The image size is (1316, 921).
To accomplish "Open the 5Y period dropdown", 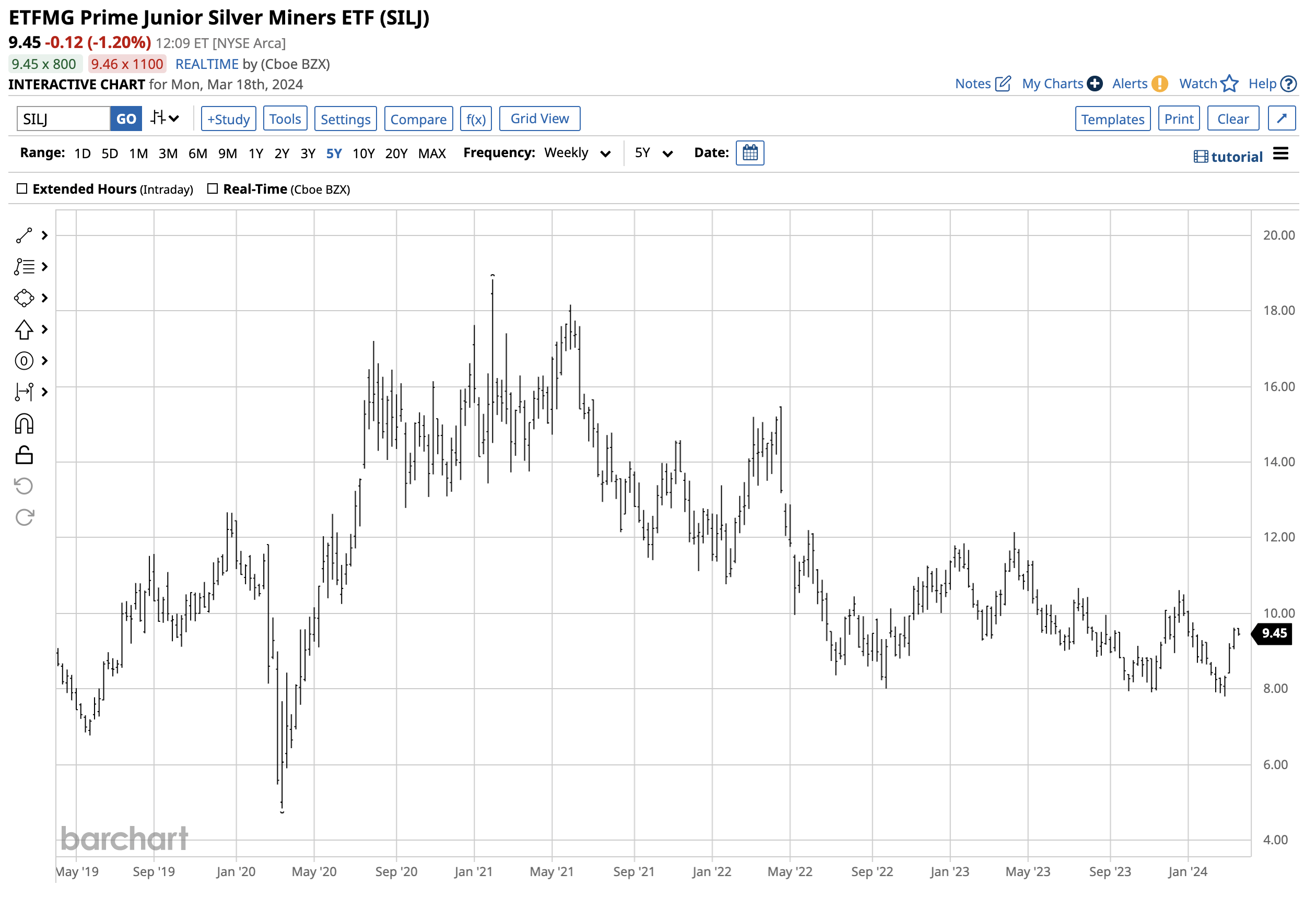I will click(653, 153).
